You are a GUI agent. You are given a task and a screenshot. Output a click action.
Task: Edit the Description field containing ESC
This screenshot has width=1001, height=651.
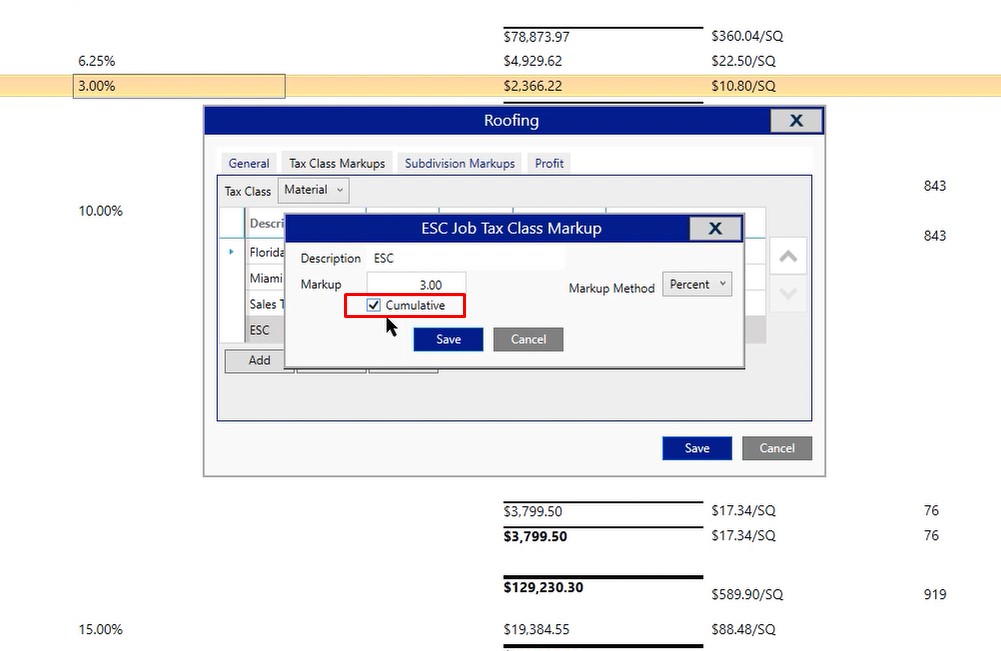465,258
